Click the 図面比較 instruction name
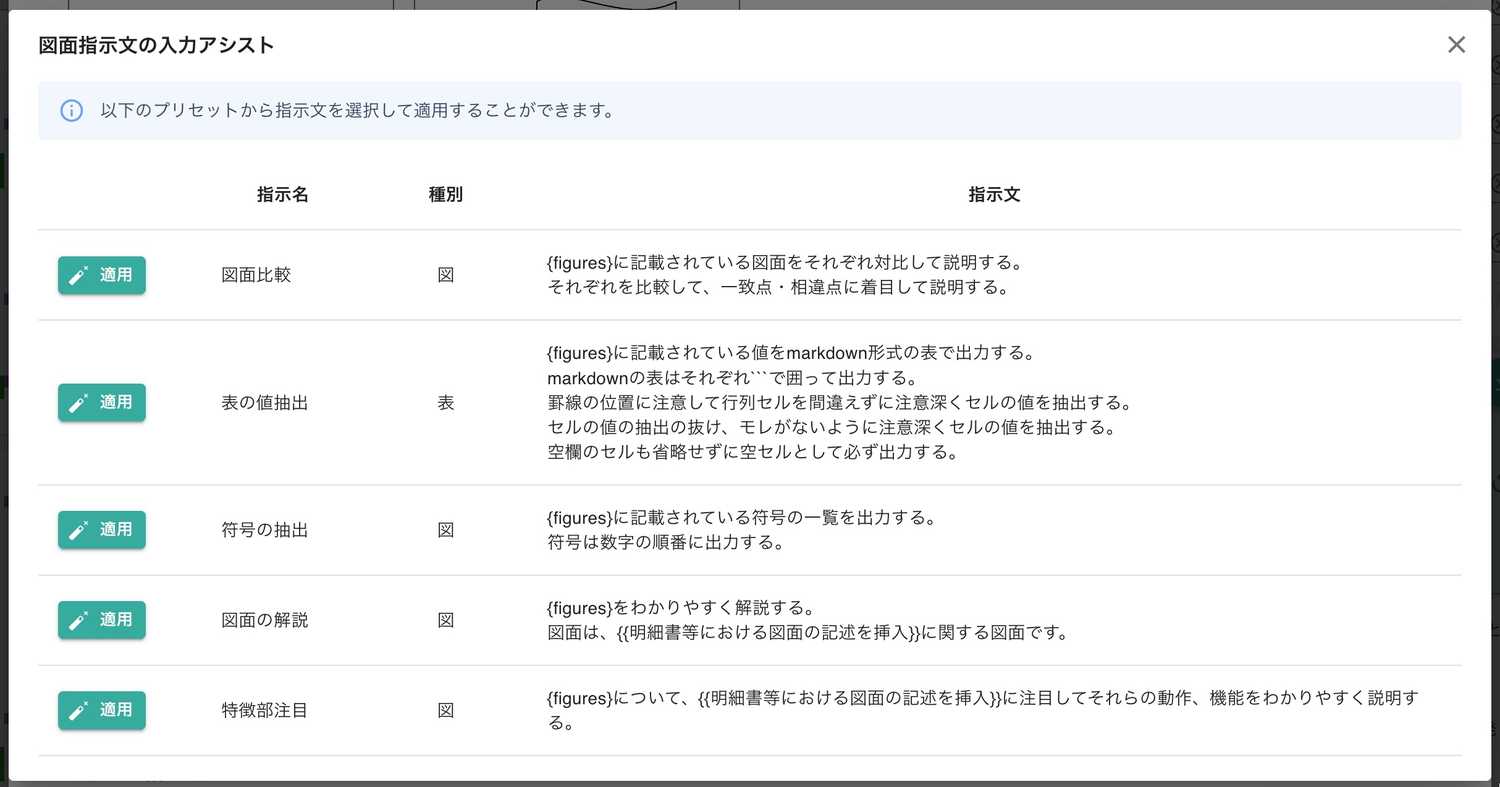Screen dimensions: 1500x787 click(256, 274)
